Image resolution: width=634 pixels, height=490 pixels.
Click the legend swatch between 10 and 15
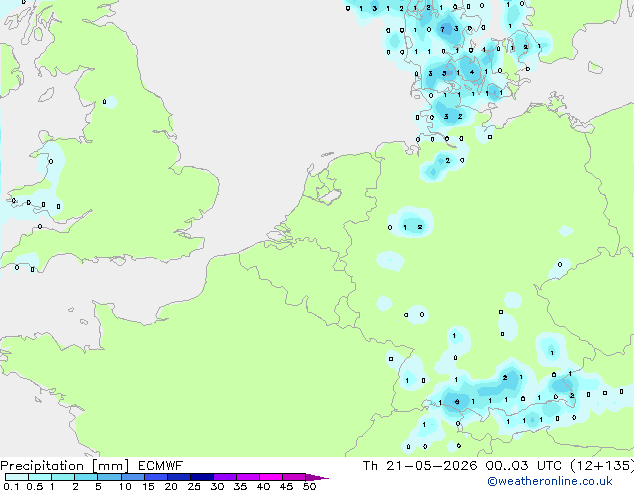click(x=133, y=477)
